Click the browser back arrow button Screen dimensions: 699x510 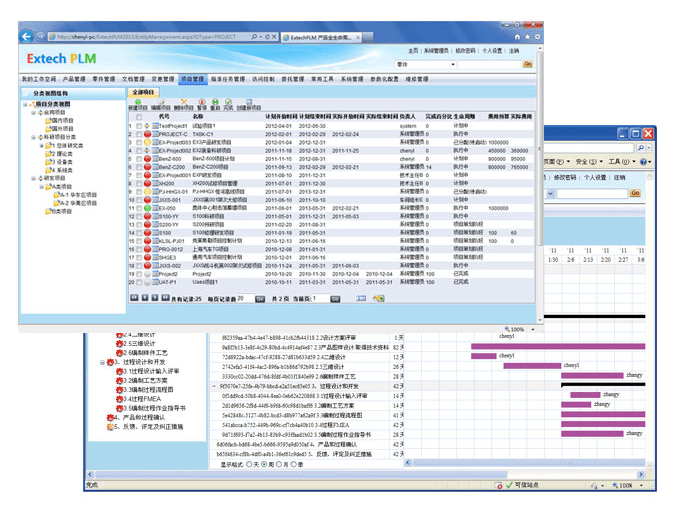coord(27,37)
